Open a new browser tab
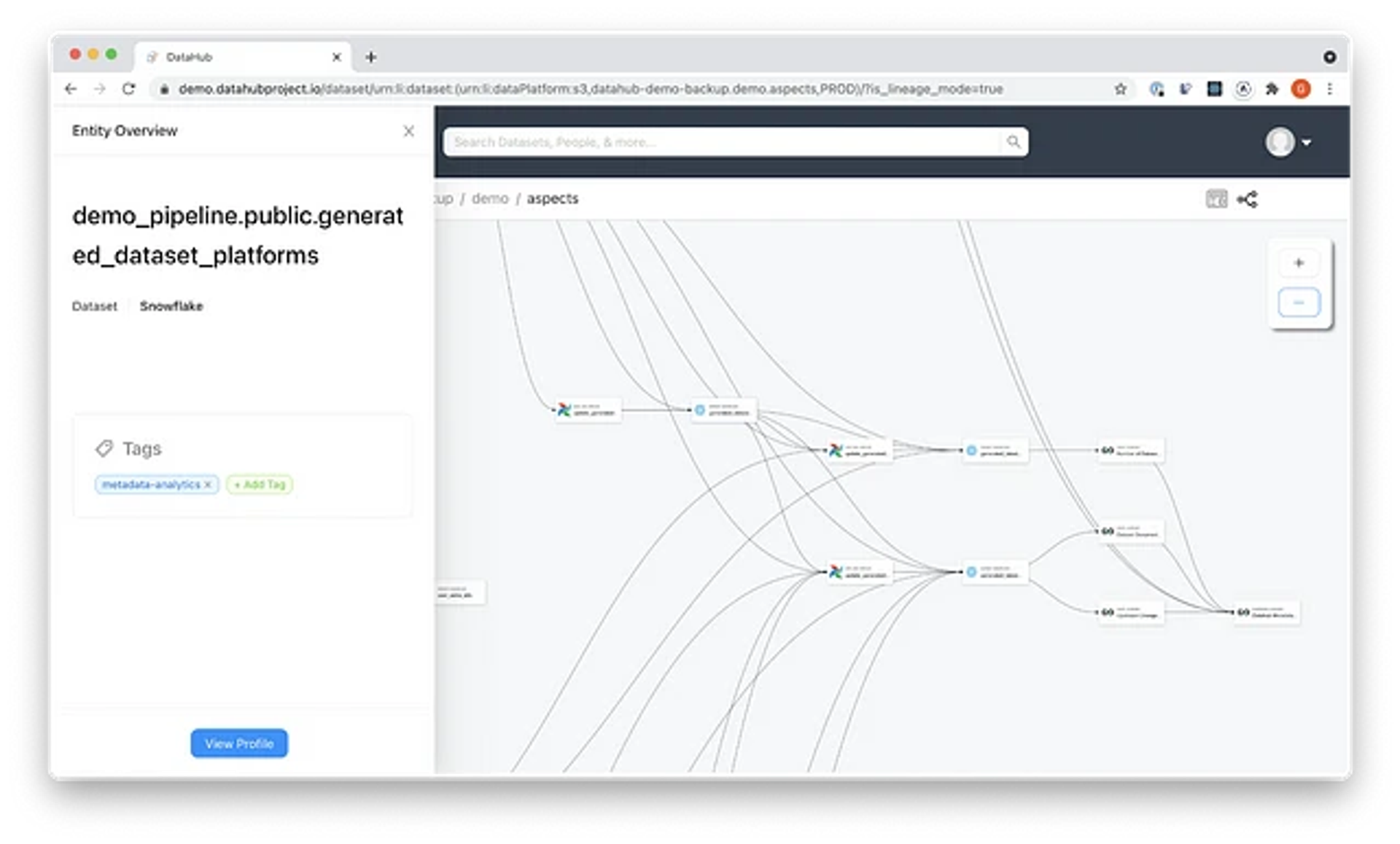The width and height of the screenshot is (1400, 844). pyautogui.click(x=370, y=57)
